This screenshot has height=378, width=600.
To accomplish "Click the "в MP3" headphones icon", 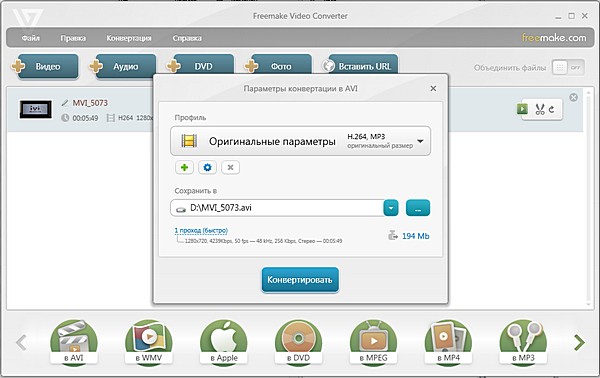I will click(x=523, y=342).
